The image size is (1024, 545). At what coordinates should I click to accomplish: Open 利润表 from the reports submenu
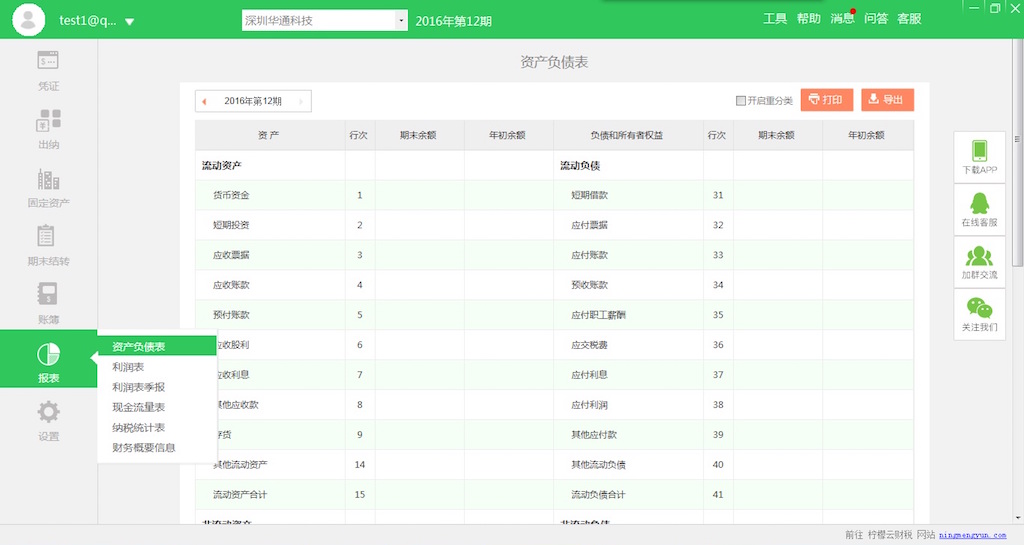(128, 367)
